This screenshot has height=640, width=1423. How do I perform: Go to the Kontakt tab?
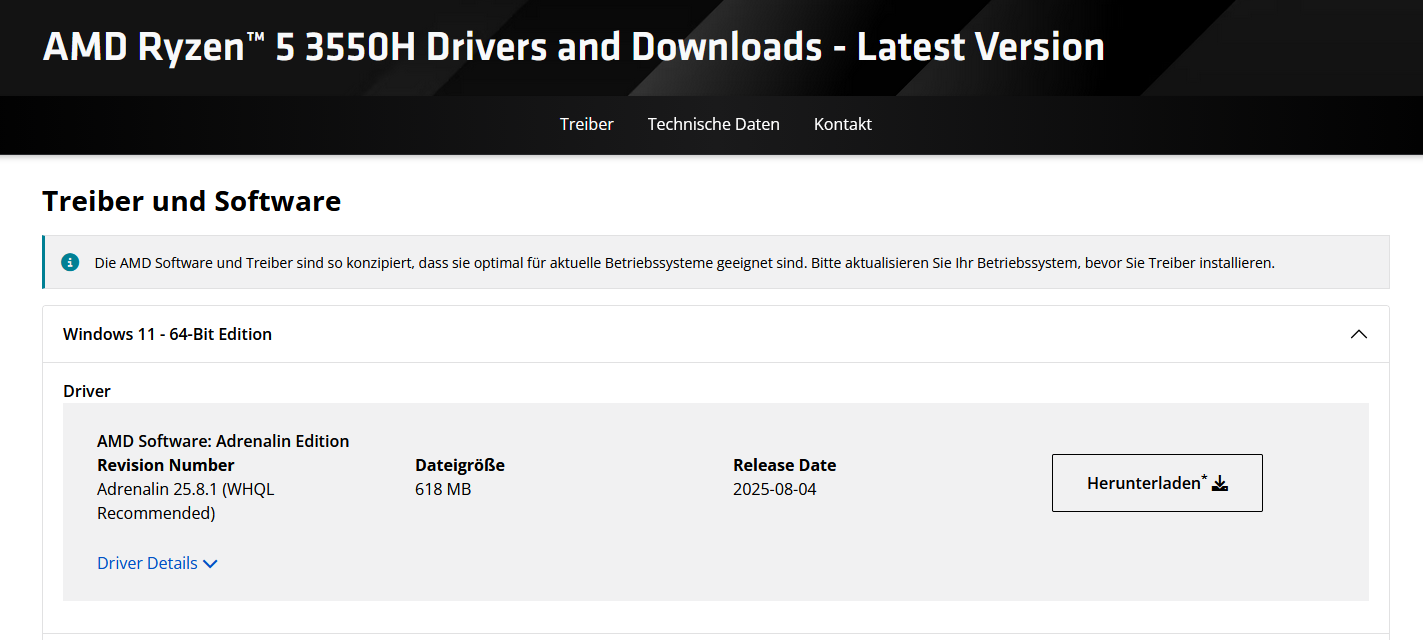click(x=843, y=124)
